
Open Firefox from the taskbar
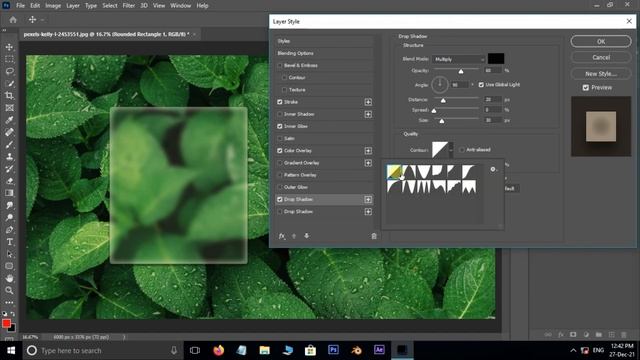click(x=218, y=350)
